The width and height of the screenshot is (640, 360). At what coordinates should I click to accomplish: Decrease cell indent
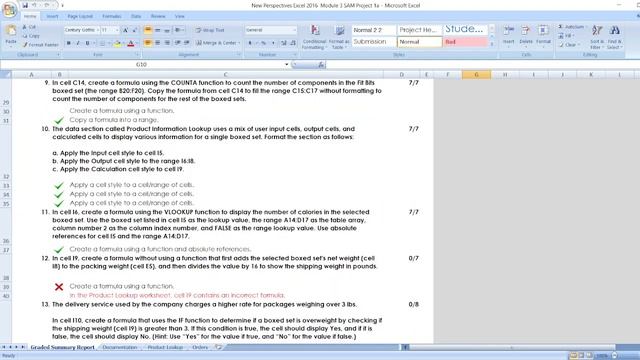tap(178, 43)
